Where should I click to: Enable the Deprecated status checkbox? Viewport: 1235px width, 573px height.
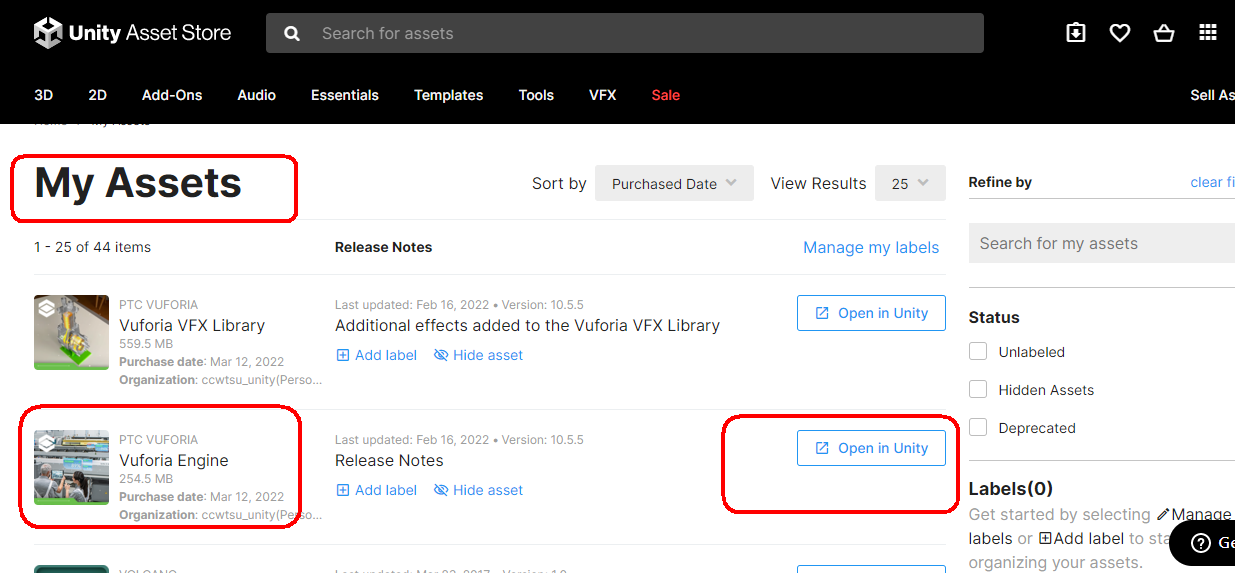click(978, 428)
